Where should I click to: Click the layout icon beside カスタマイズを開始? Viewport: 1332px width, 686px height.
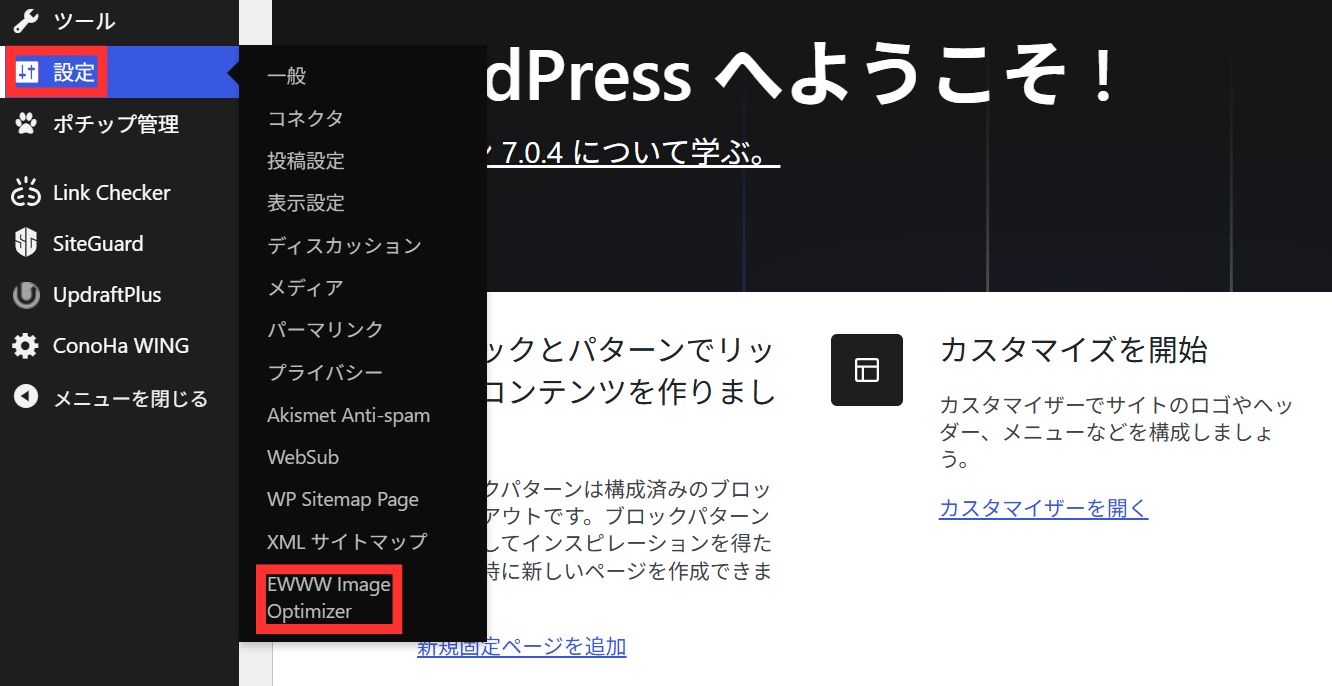[867, 370]
